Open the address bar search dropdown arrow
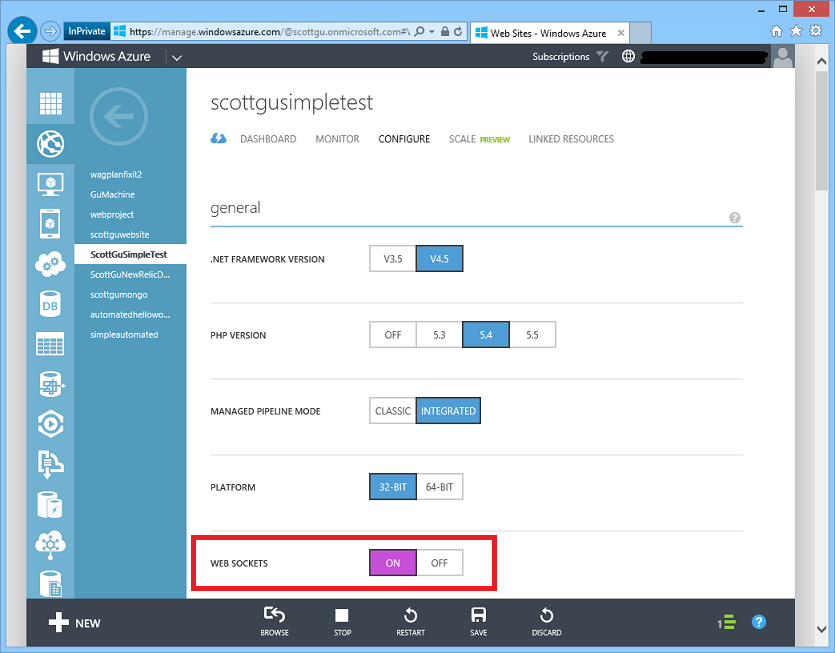Screen dimensions: 835x653 coord(431,31)
